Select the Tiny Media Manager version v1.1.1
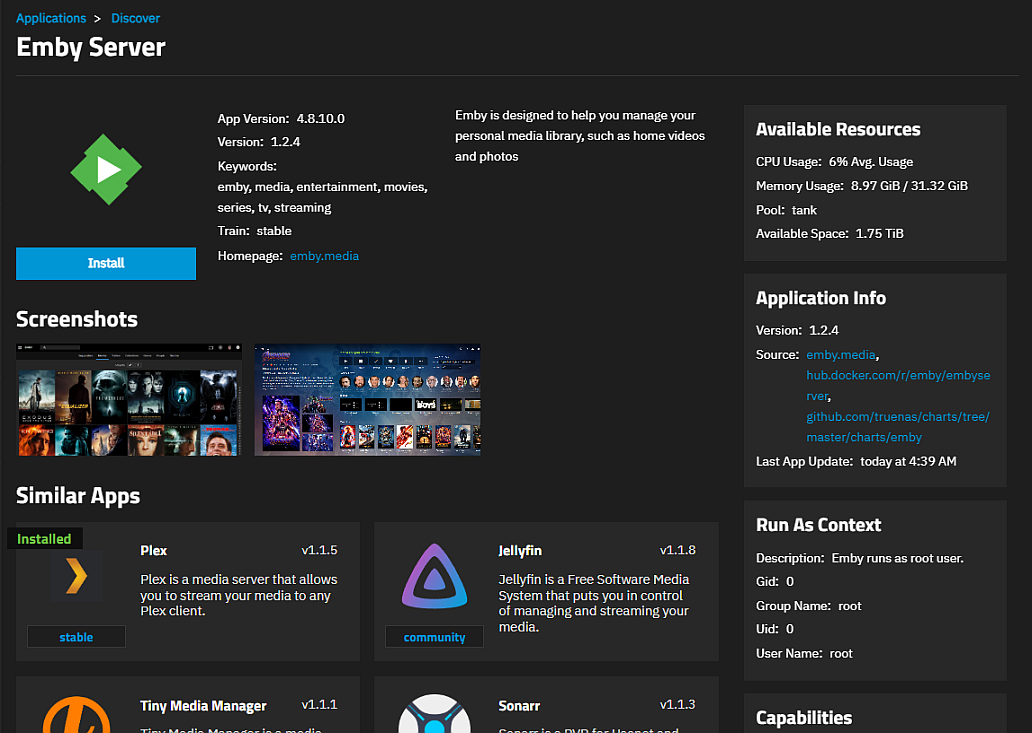Image resolution: width=1032 pixels, height=733 pixels. coord(319,705)
